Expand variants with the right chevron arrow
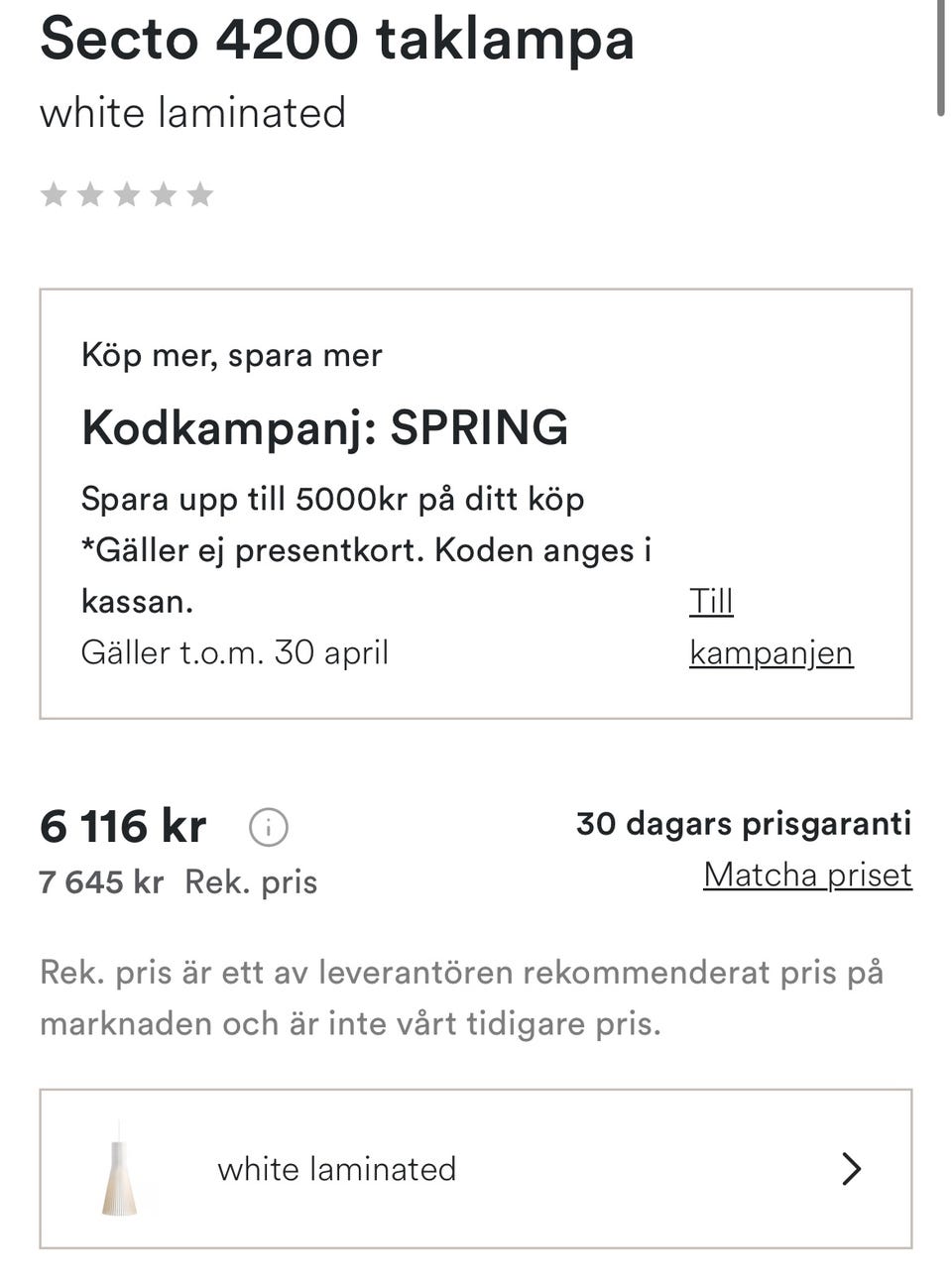The width and height of the screenshot is (952, 1286). coord(851,1169)
